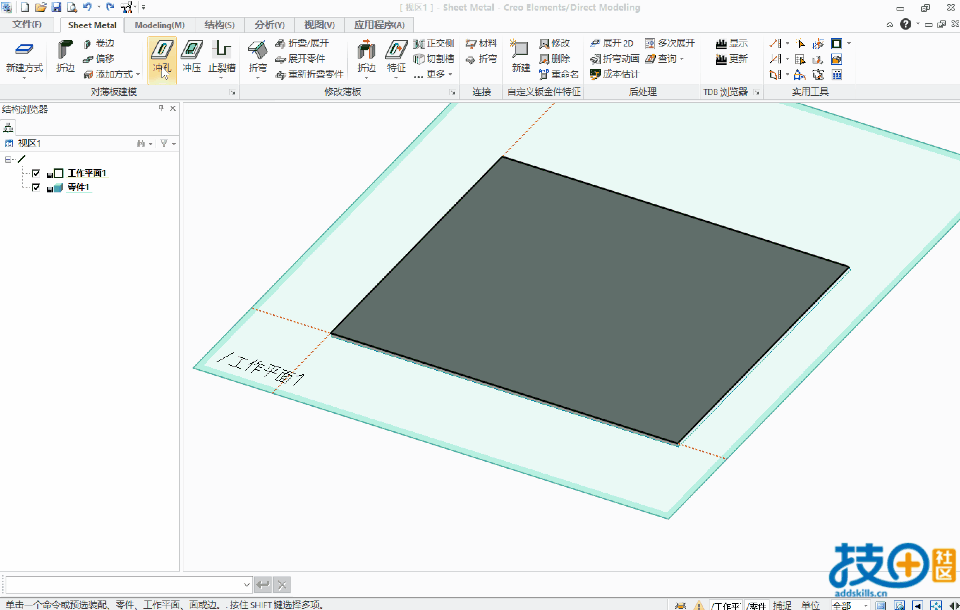Open the 查询 dropdown arrow
The width and height of the screenshot is (960, 610).
point(681,59)
